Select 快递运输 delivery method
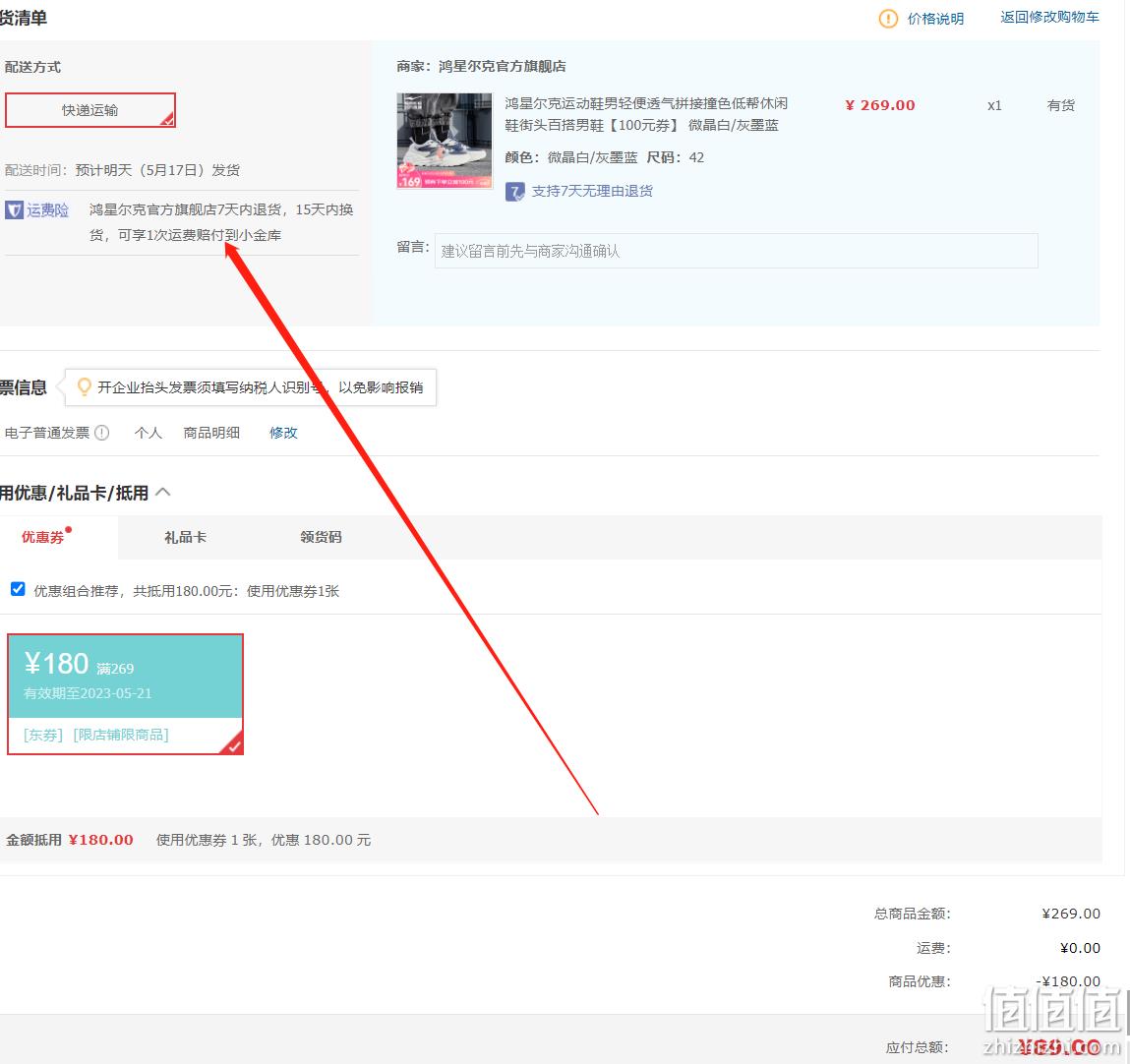 pos(90,110)
